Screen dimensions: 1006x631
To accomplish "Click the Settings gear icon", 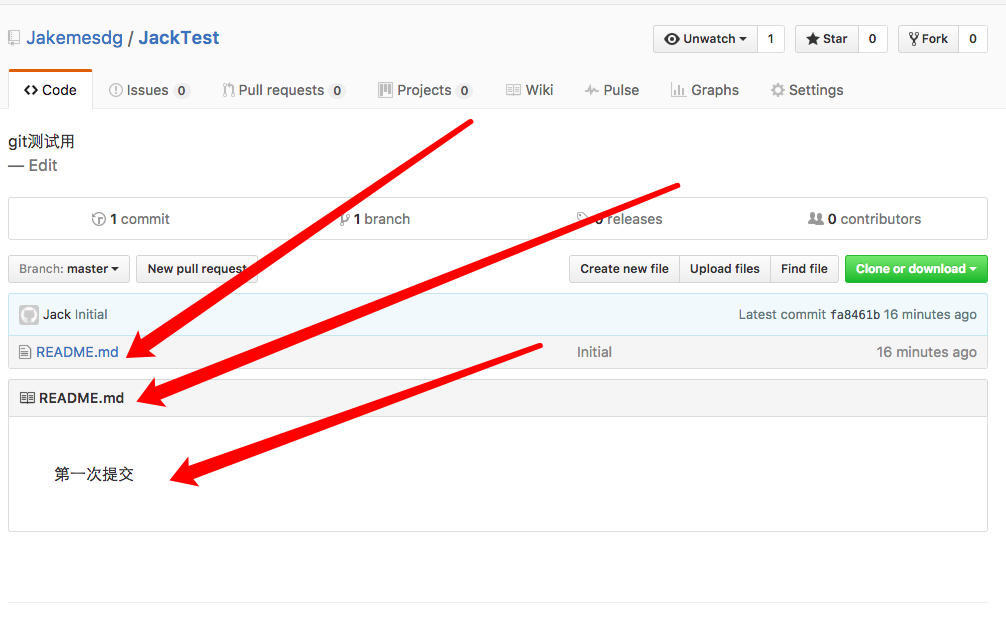I will [x=778, y=90].
